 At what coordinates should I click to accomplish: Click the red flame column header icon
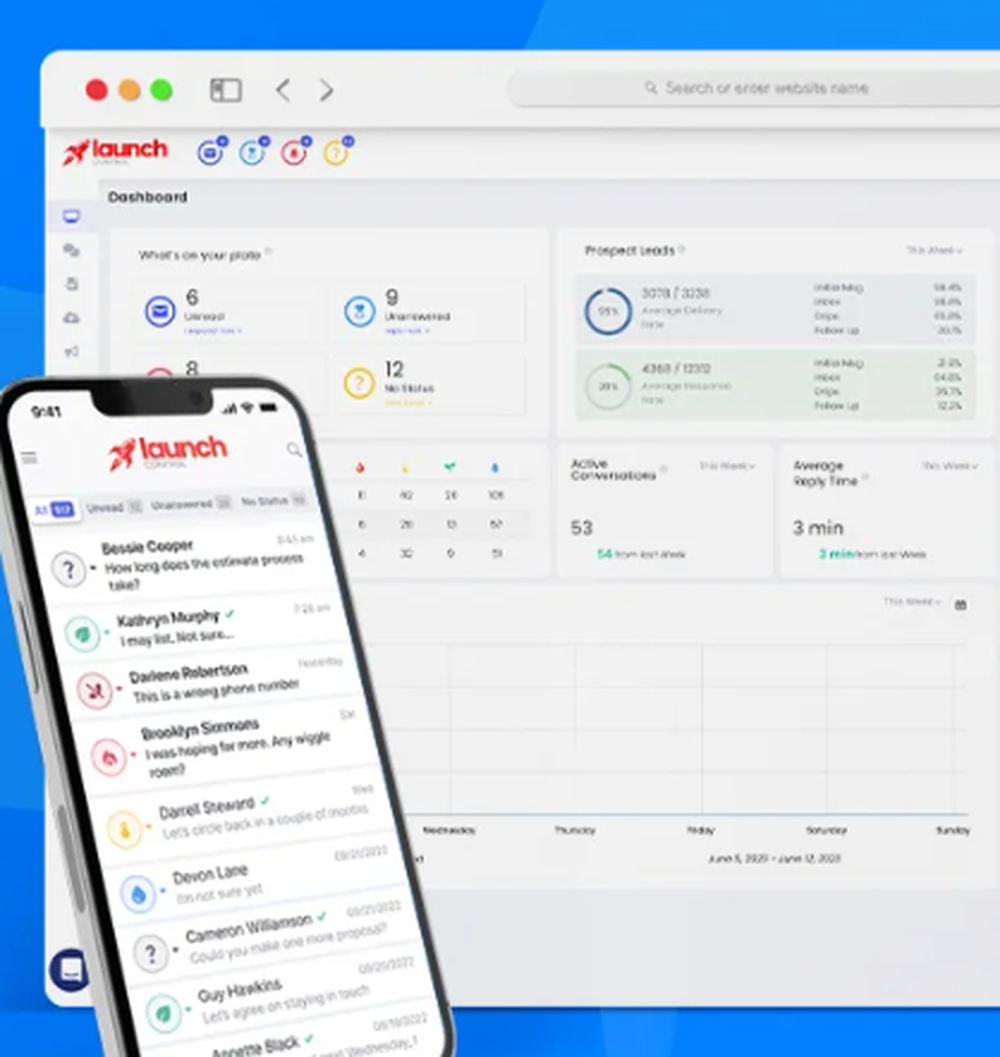[360, 467]
